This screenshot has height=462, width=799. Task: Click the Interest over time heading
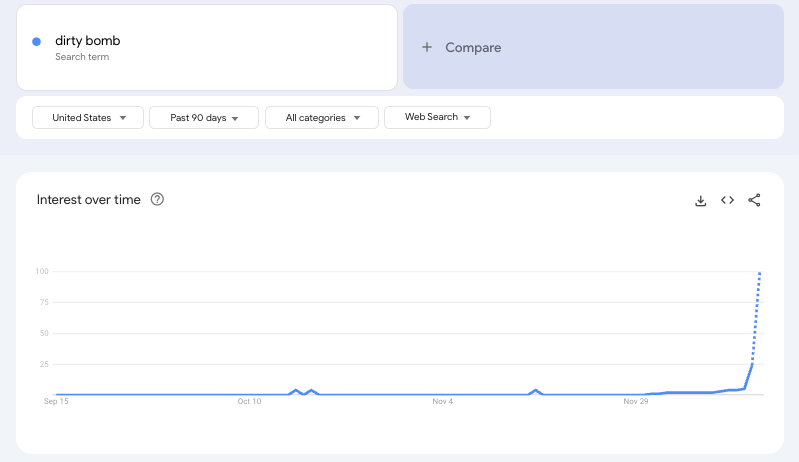click(x=88, y=199)
